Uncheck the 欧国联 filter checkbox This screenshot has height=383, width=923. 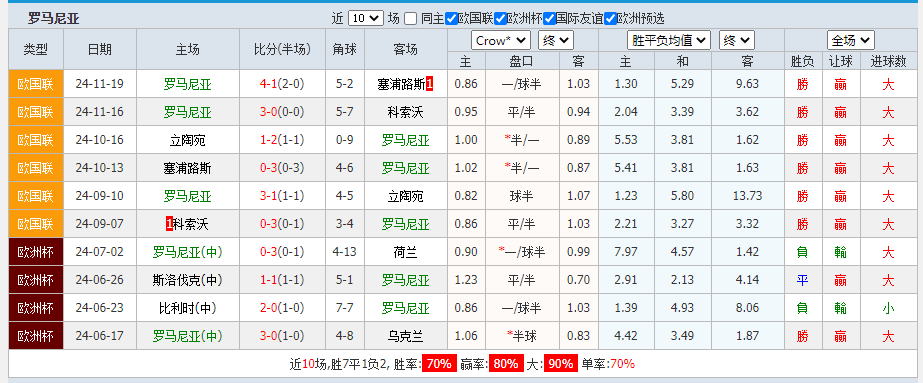(x=451, y=18)
